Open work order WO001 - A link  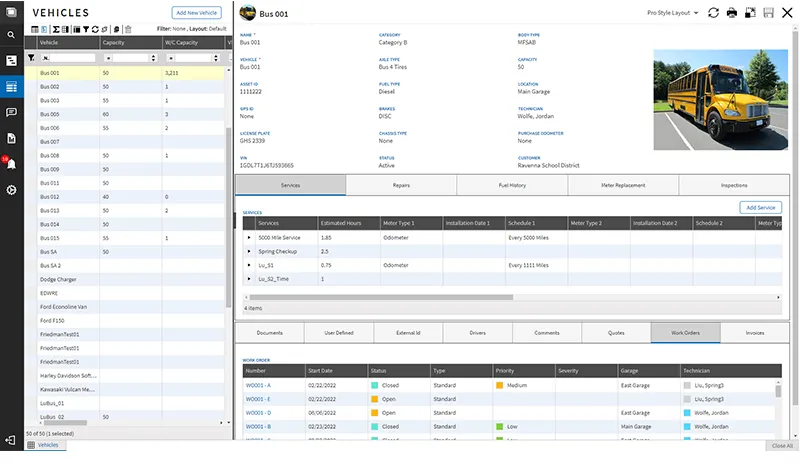258,385
